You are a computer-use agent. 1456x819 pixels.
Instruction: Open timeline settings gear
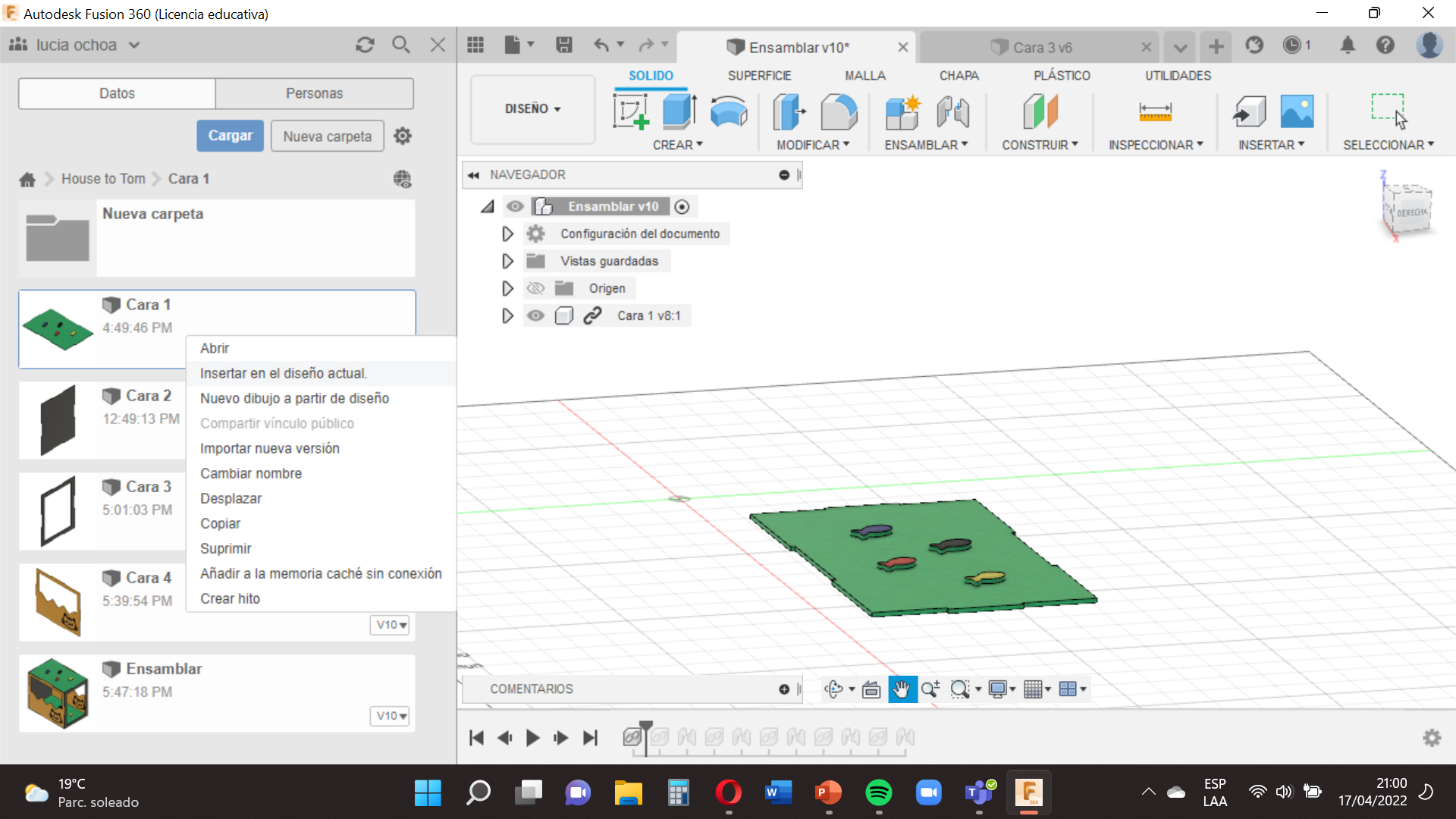(x=1432, y=738)
